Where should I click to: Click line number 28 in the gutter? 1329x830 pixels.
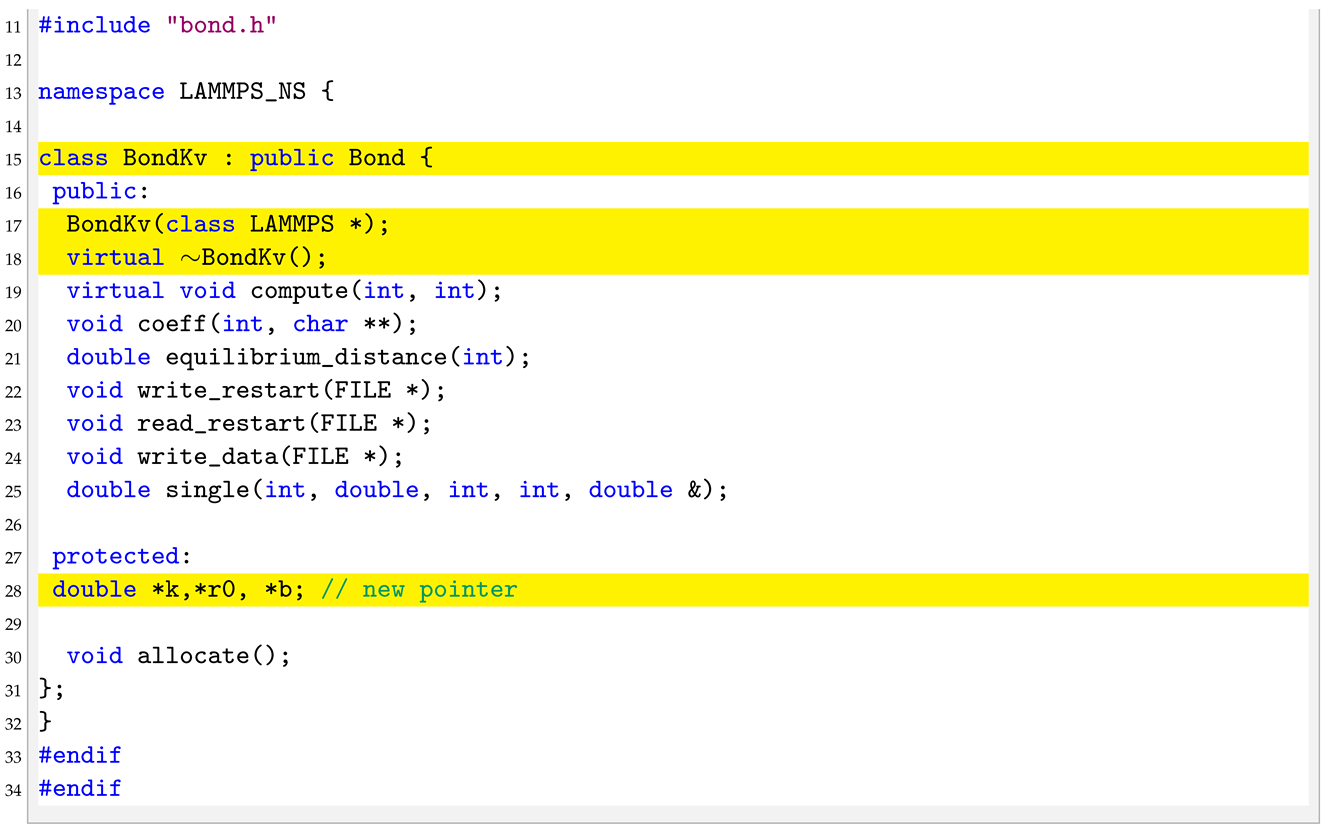[13, 591]
